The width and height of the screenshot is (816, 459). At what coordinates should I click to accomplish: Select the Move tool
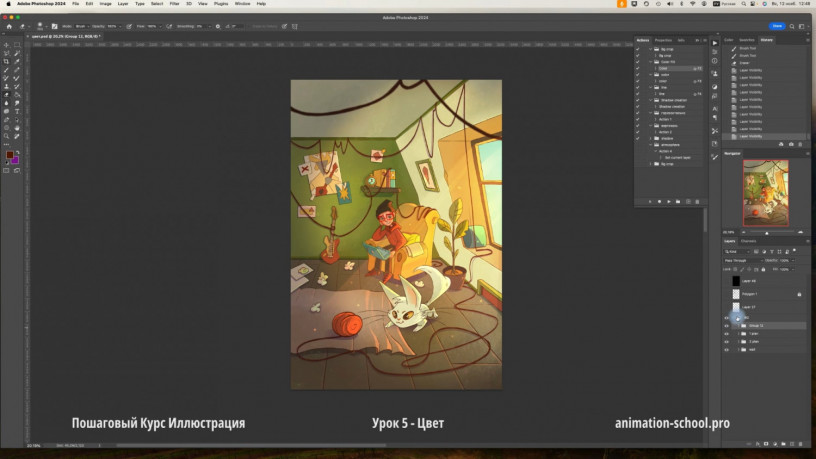click(6, 45)
